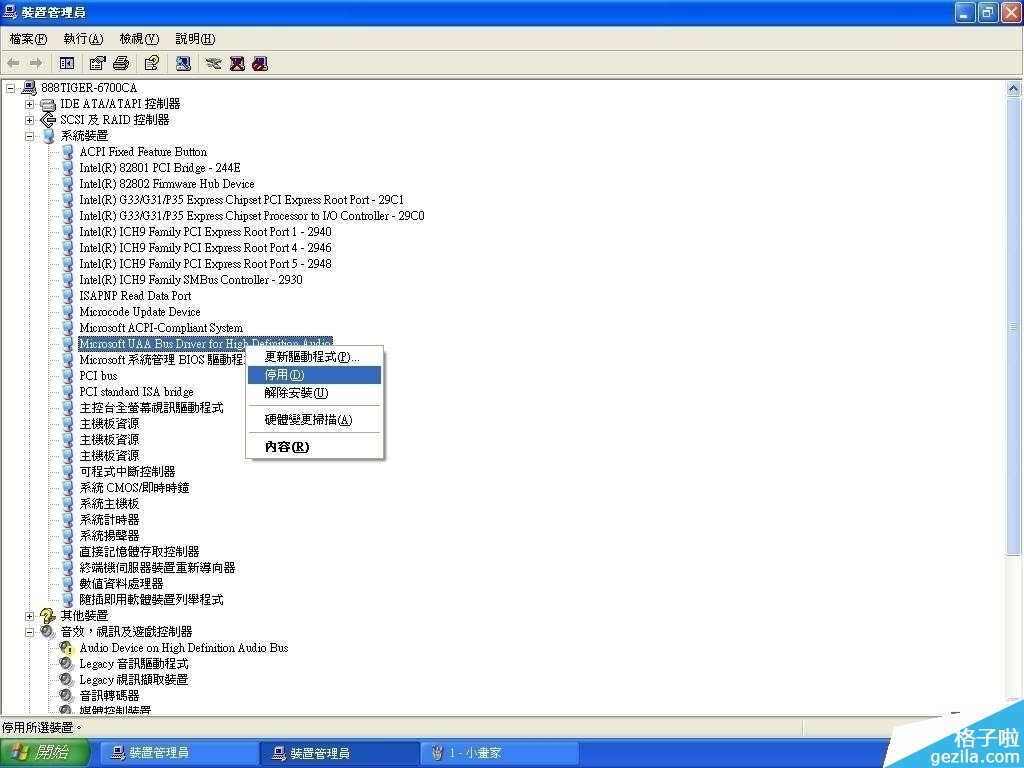Screen dimensions: 1024x768
Task: Expand the SCSI 及 RAID 控制器 node
Action: pyautogui.click(x=30, y=120)
